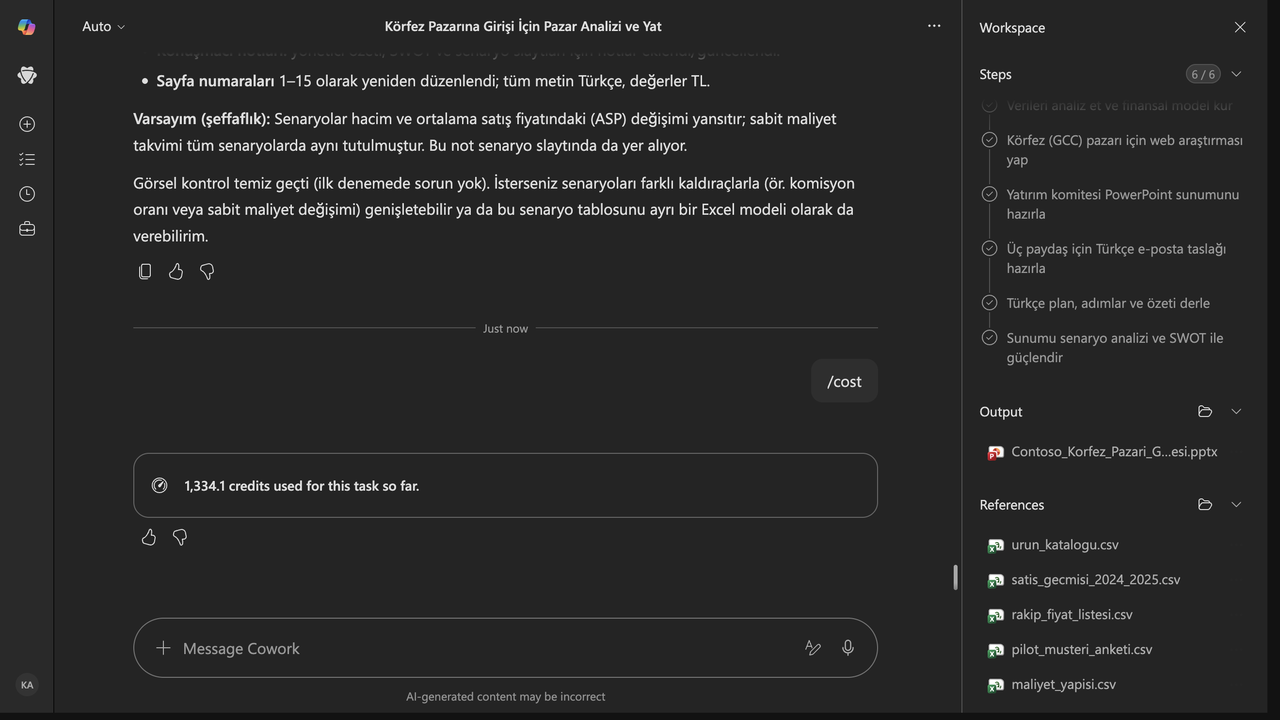Open Contoso_Korfez_Pazari pptx output file
This screenshot has width=1280, height=720.
pyautogui.click(x=1102, y=452)
